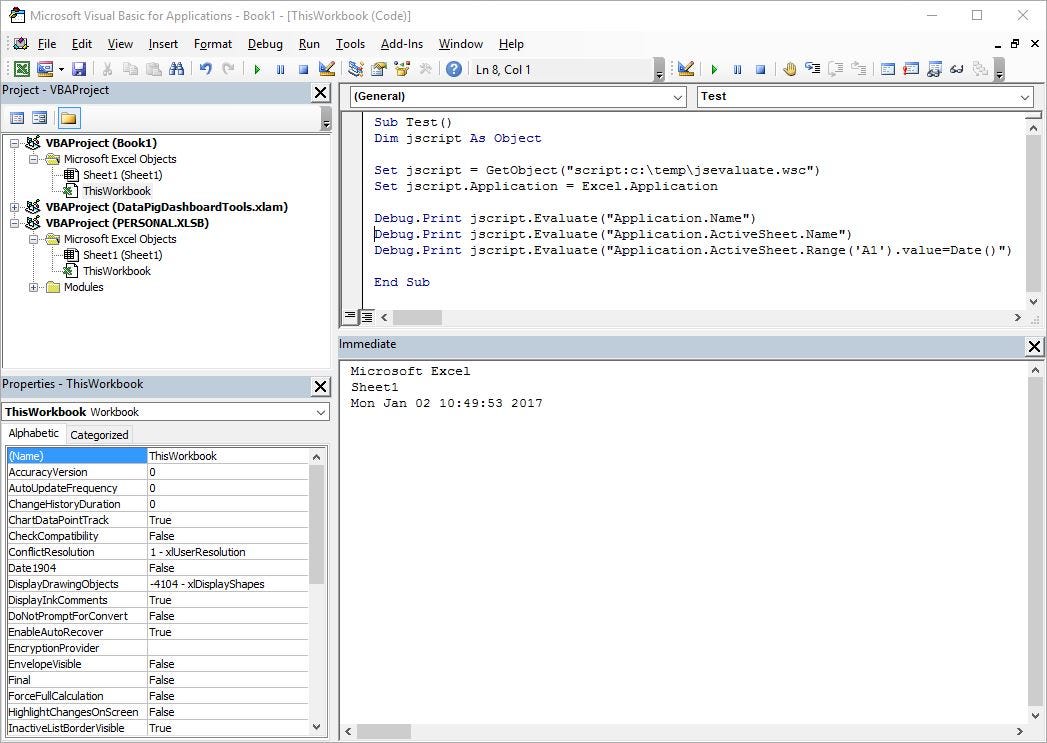Open the Project Explorer icon
Viewport: 1047px width, 743px height.
(x=355, y=68)
